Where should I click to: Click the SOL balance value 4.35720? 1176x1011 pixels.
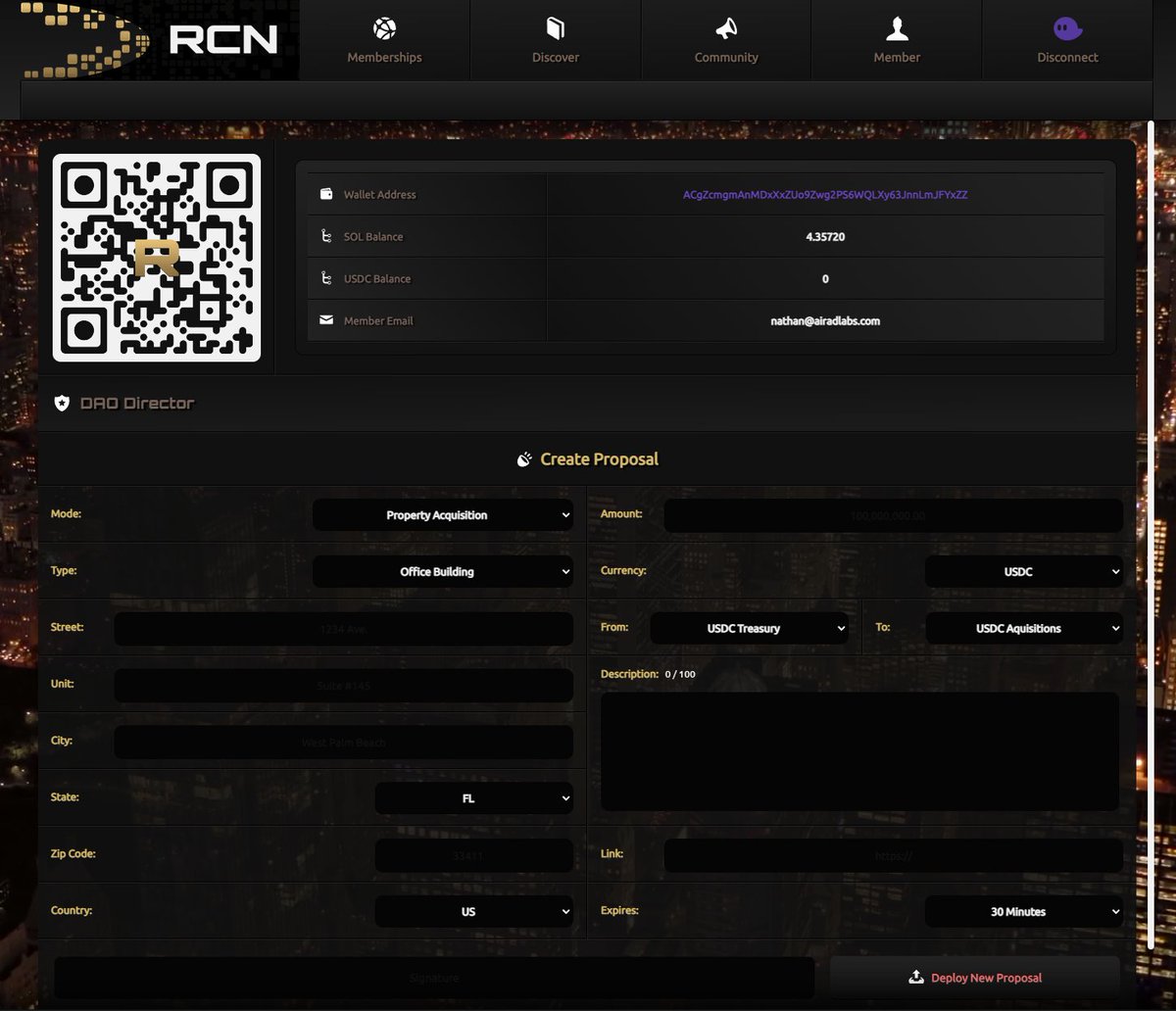pos(825,237)
